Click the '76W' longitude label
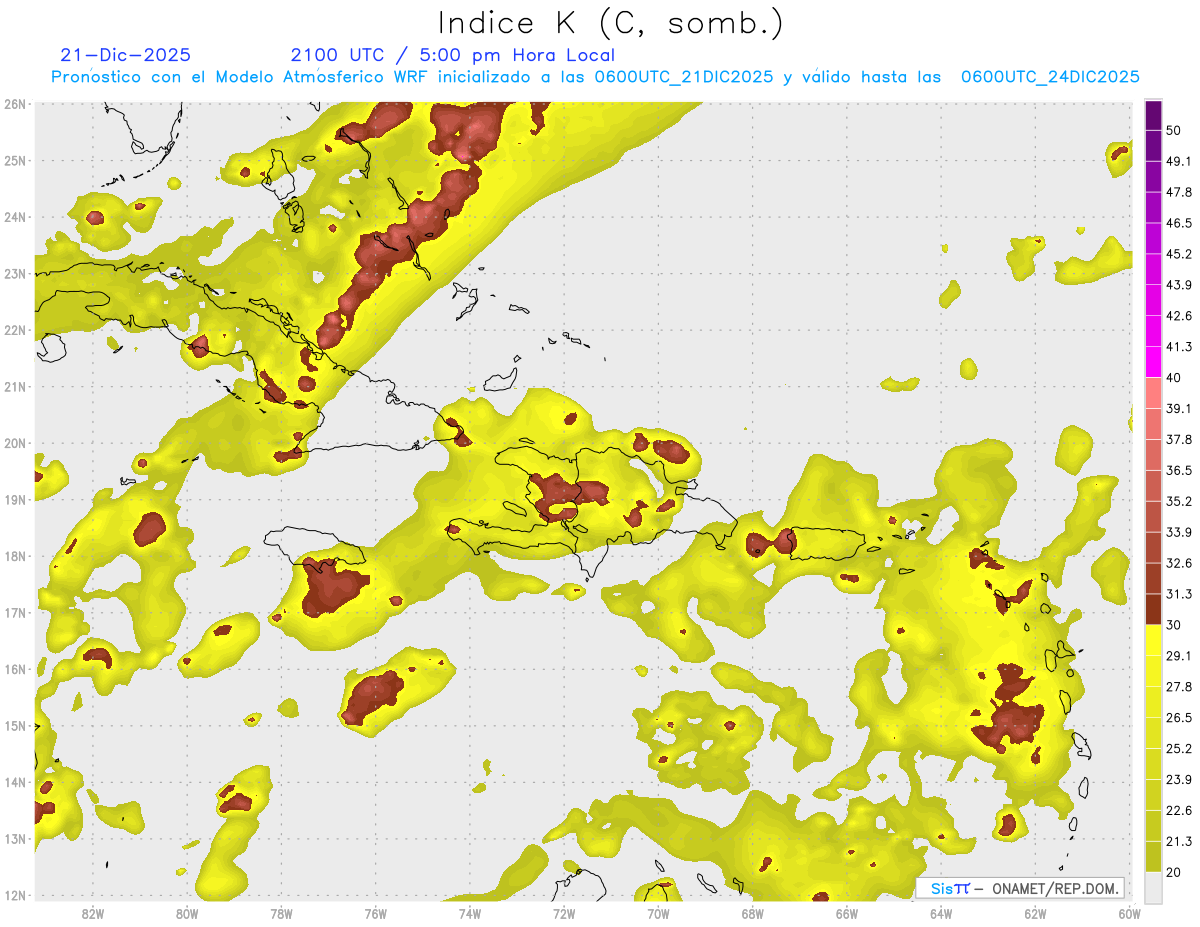The height and width of the screenshot is (927, 1200). point(375,913)
